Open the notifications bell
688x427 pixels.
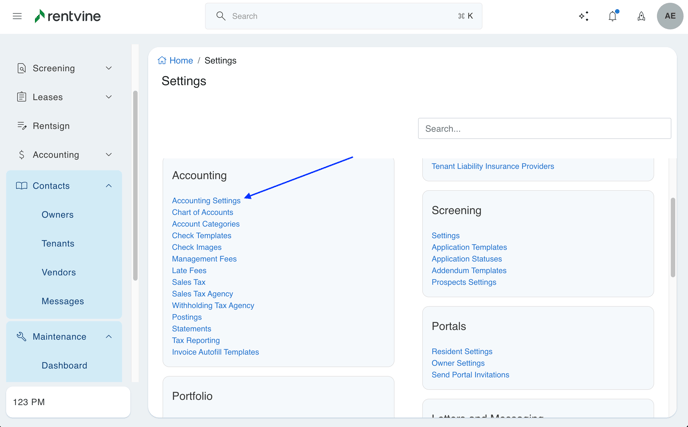click(x=612, y=16)
